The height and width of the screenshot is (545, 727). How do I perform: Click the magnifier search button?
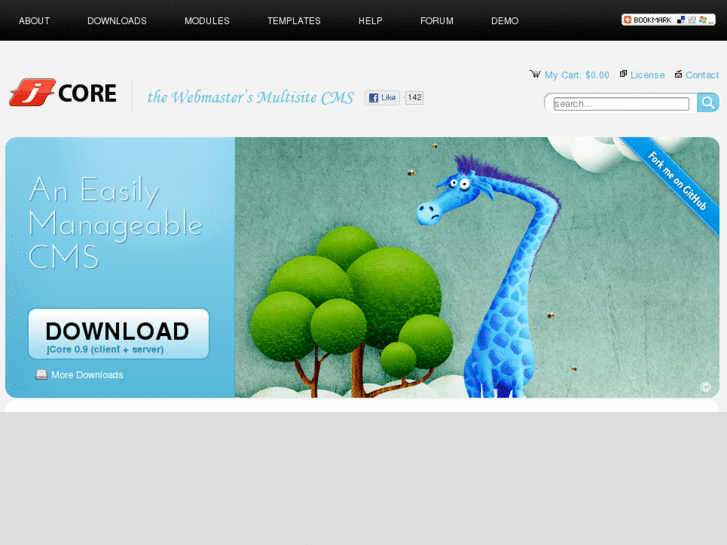click(708, 103)
